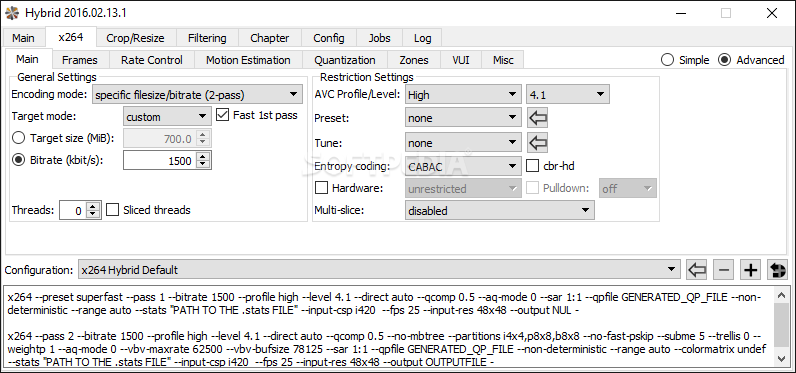The width and height of the screenshot is (796, 373).
Task: Open the Rate Control sub-tab
Action: tap(151, 60)
